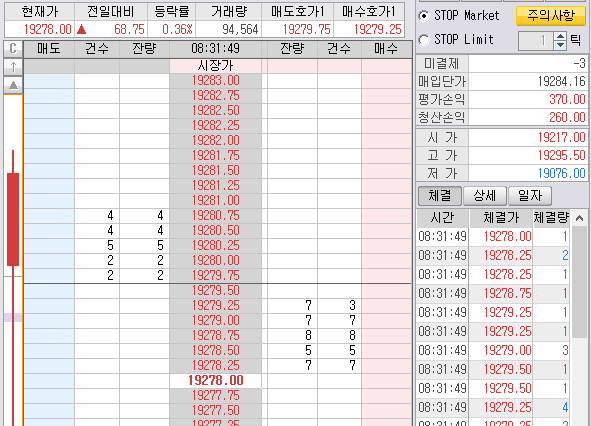Viewport: 591px width, 426px height.
Task: Click the tick count input field
Action: (536, 41)
